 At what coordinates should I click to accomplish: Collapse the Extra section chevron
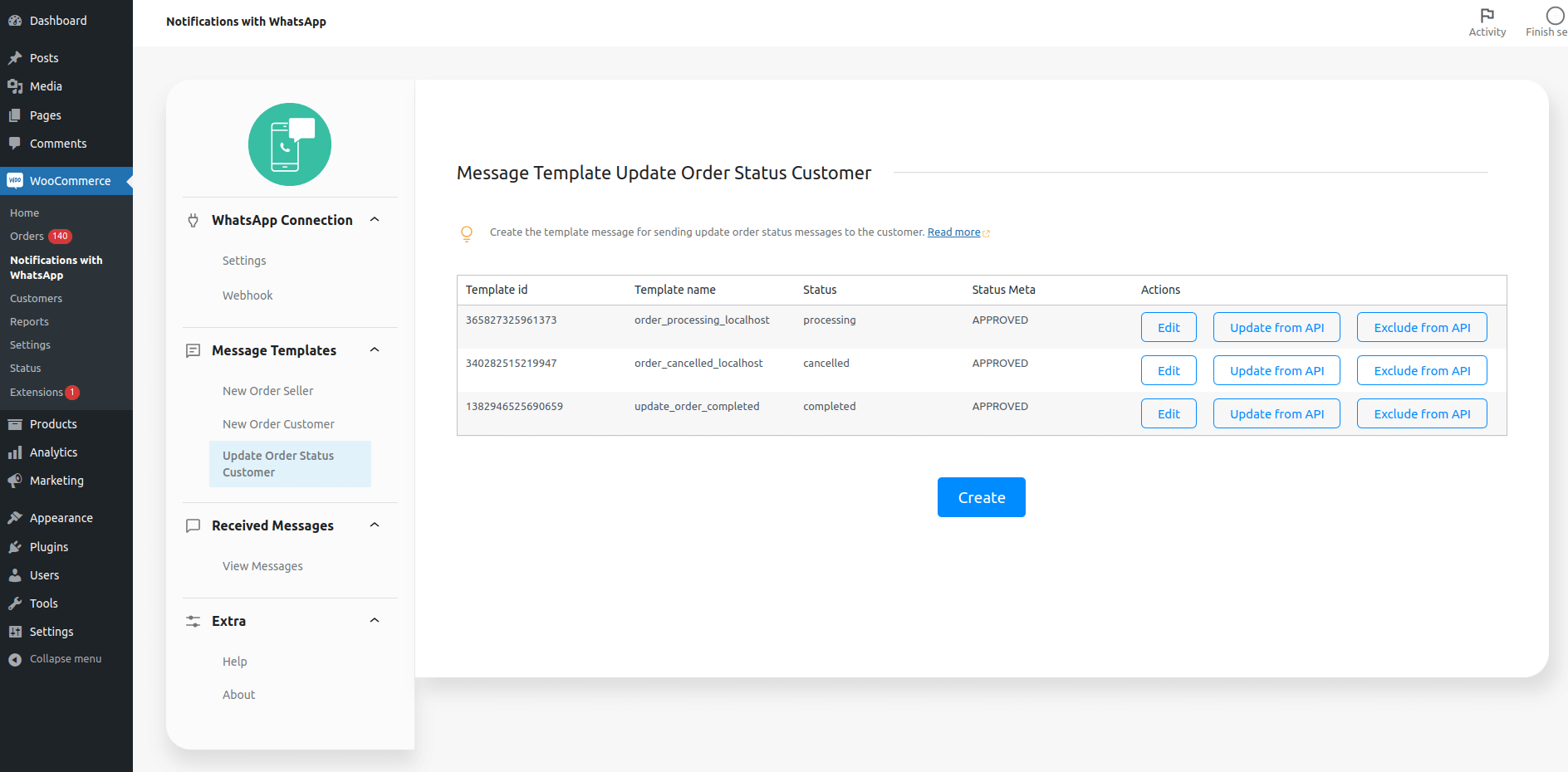[375, 620]
